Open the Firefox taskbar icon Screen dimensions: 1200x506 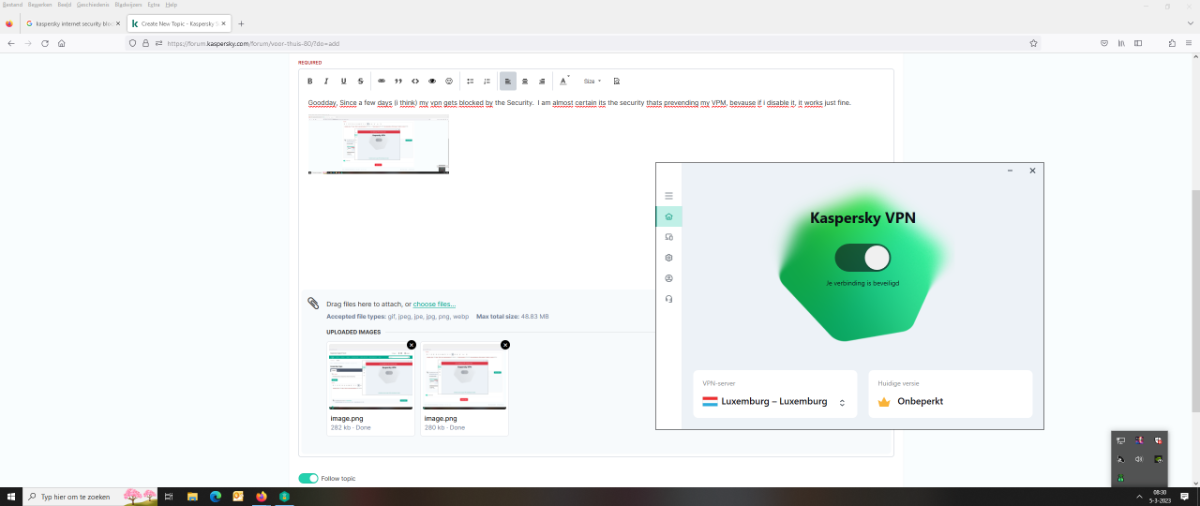[261, 496]
